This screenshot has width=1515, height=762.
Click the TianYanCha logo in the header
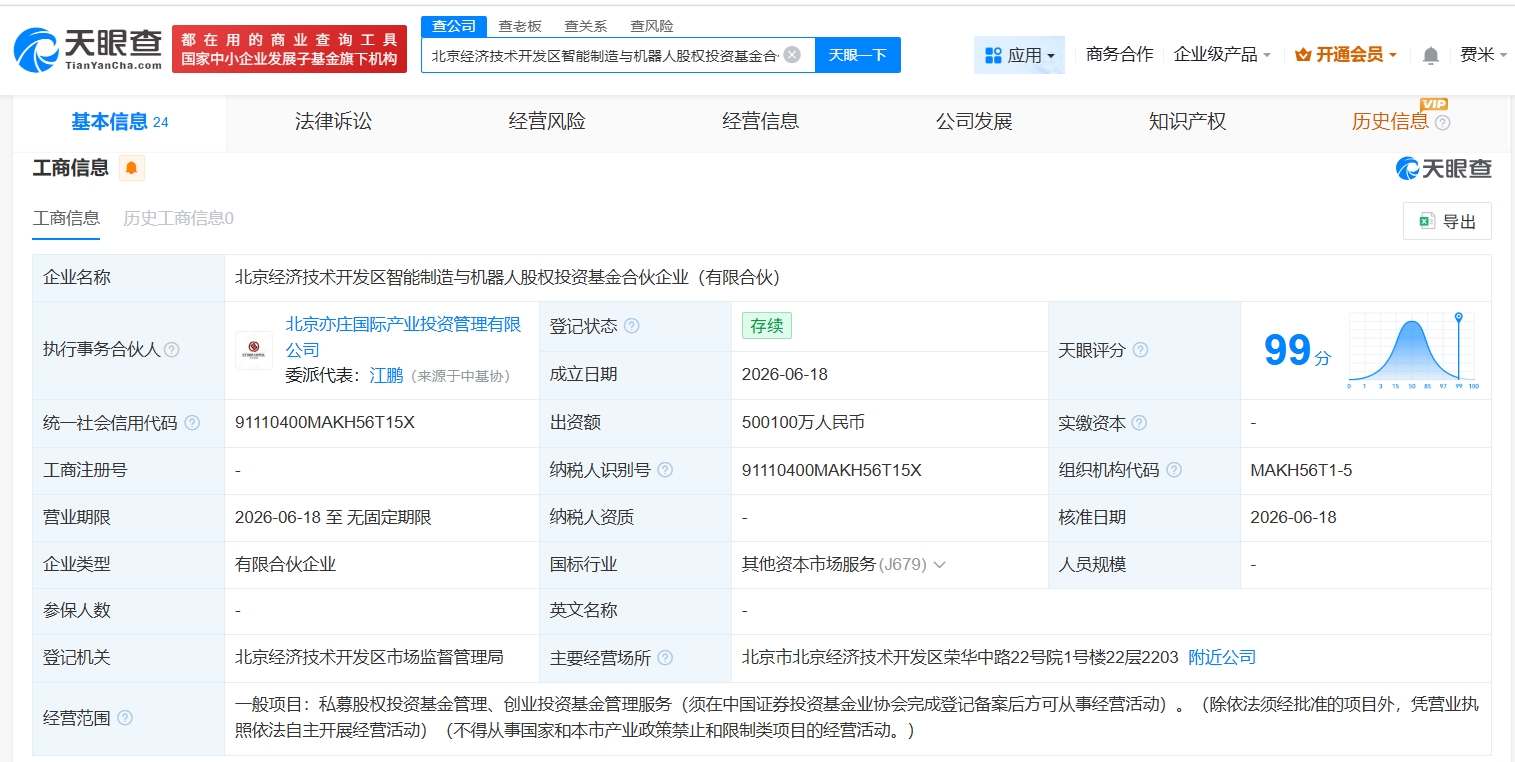point(88,50)
